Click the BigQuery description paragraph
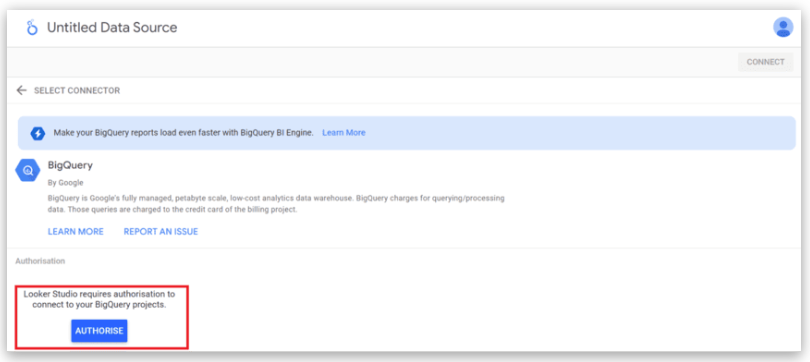Image resolution: width=810 pixels, height=362 pixels. tap(276, 204)
